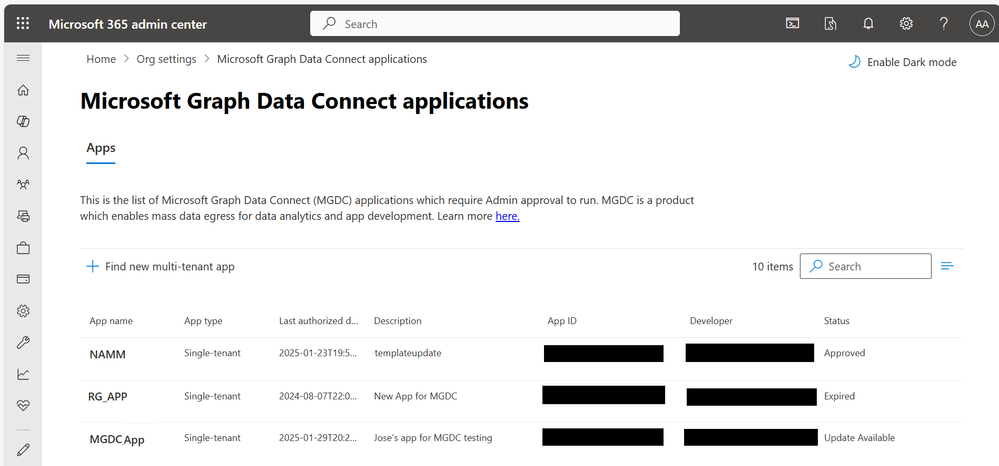Open Devices icon in the sidebar
The image size is (999, 466).
click(23, 216)
